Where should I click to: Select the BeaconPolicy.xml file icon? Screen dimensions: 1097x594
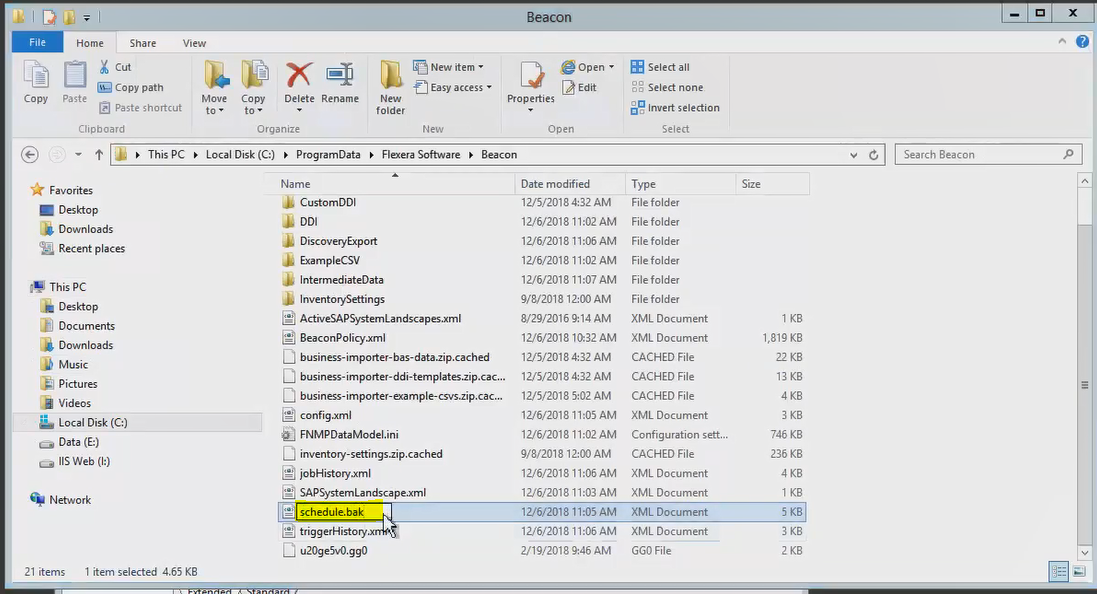288,338
